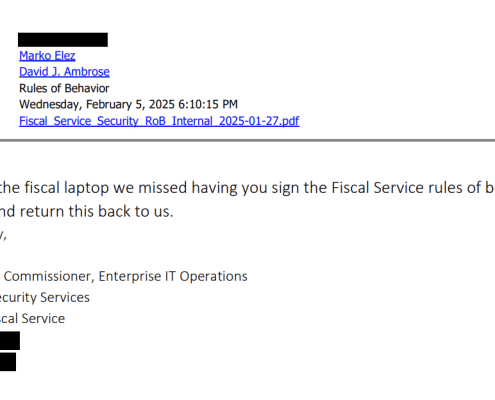Open the Fiscal_Service_Security_RoB_Internal PDF attachment
The width and height of the screenshot is (495, 400).
(159, 121)
